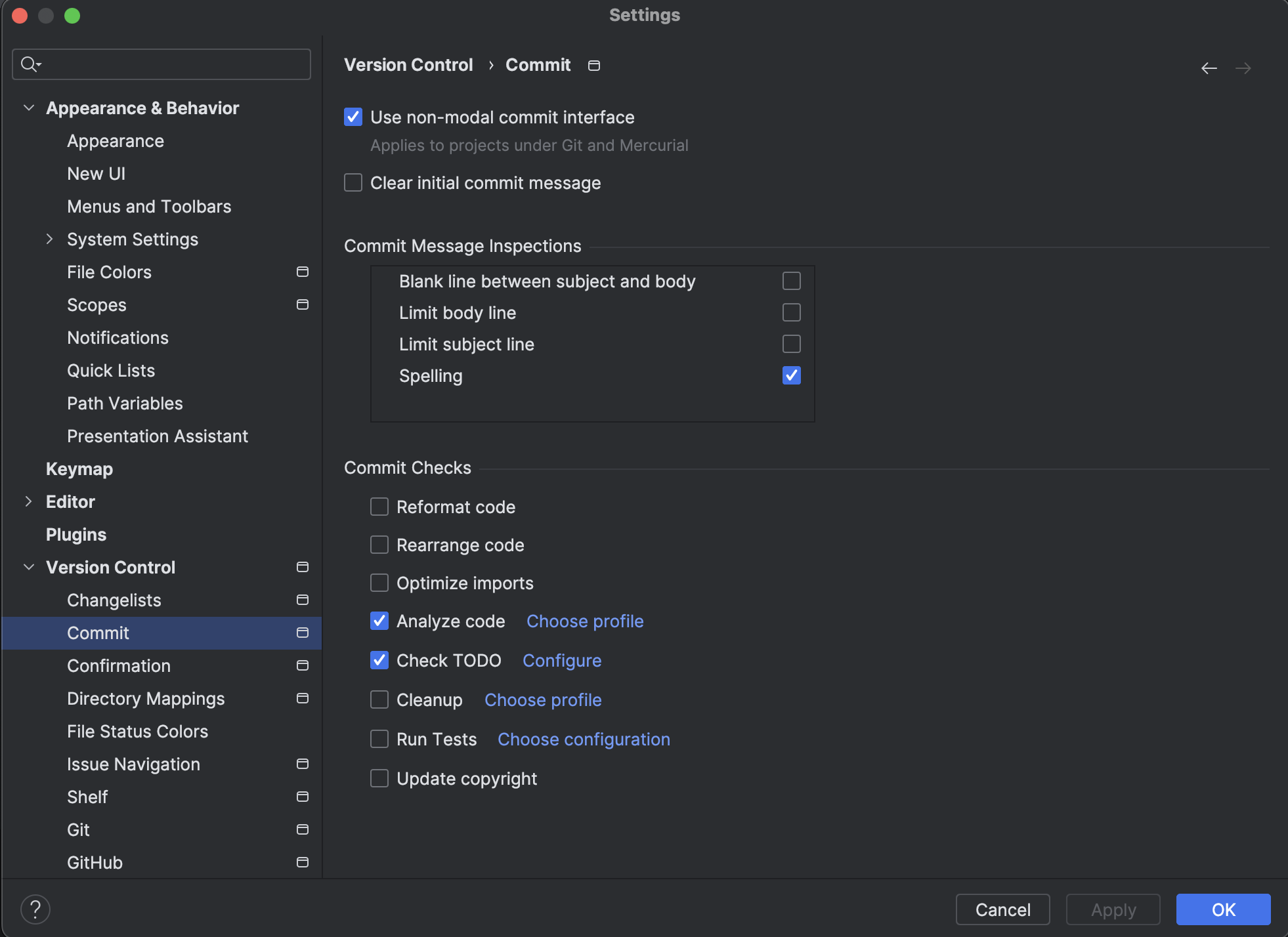Image resolution: width=1288 pixels, height=937 pixels.
Task: Disable the Spelling inspection checkbox
Action: 791,375
